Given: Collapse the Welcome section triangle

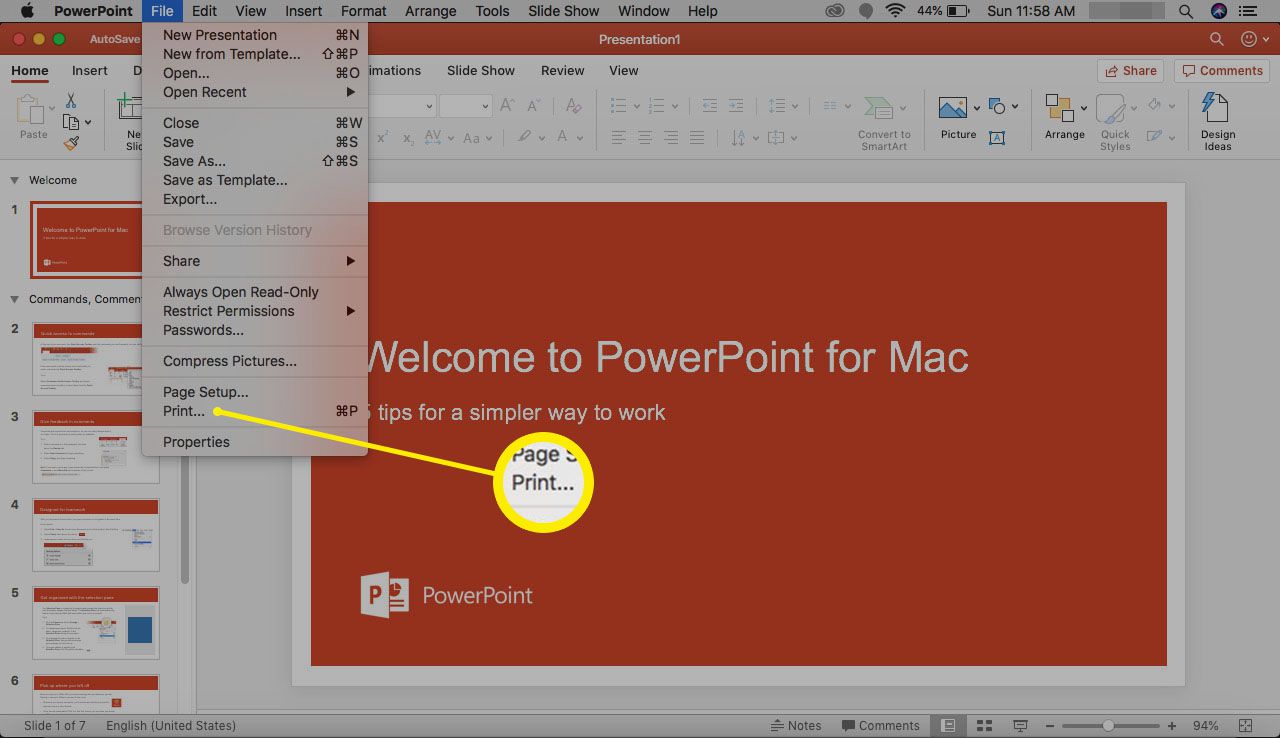Looking at the screenshot, I should tap(15, 181).
